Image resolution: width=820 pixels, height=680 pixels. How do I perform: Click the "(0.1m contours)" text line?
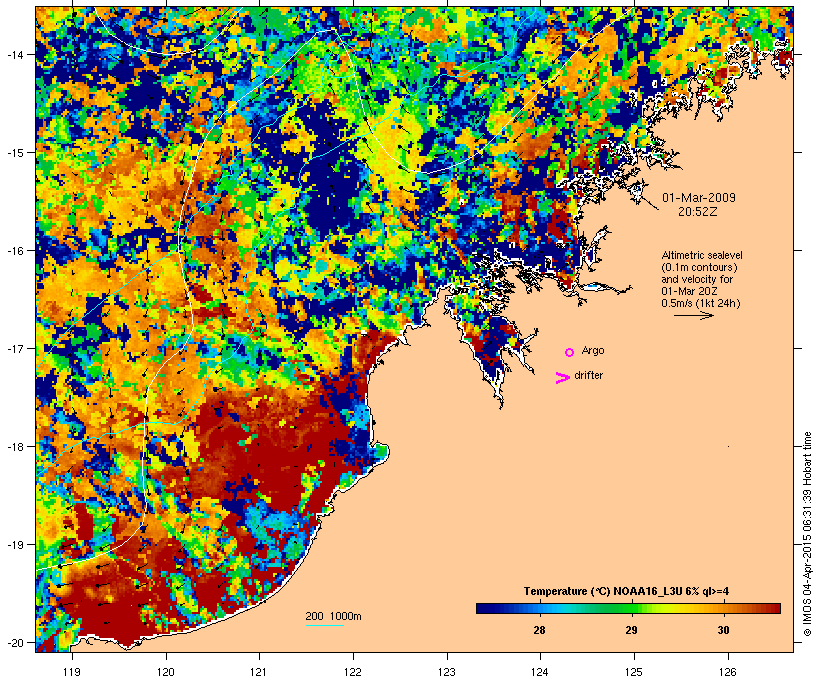(x=699, y=267)
